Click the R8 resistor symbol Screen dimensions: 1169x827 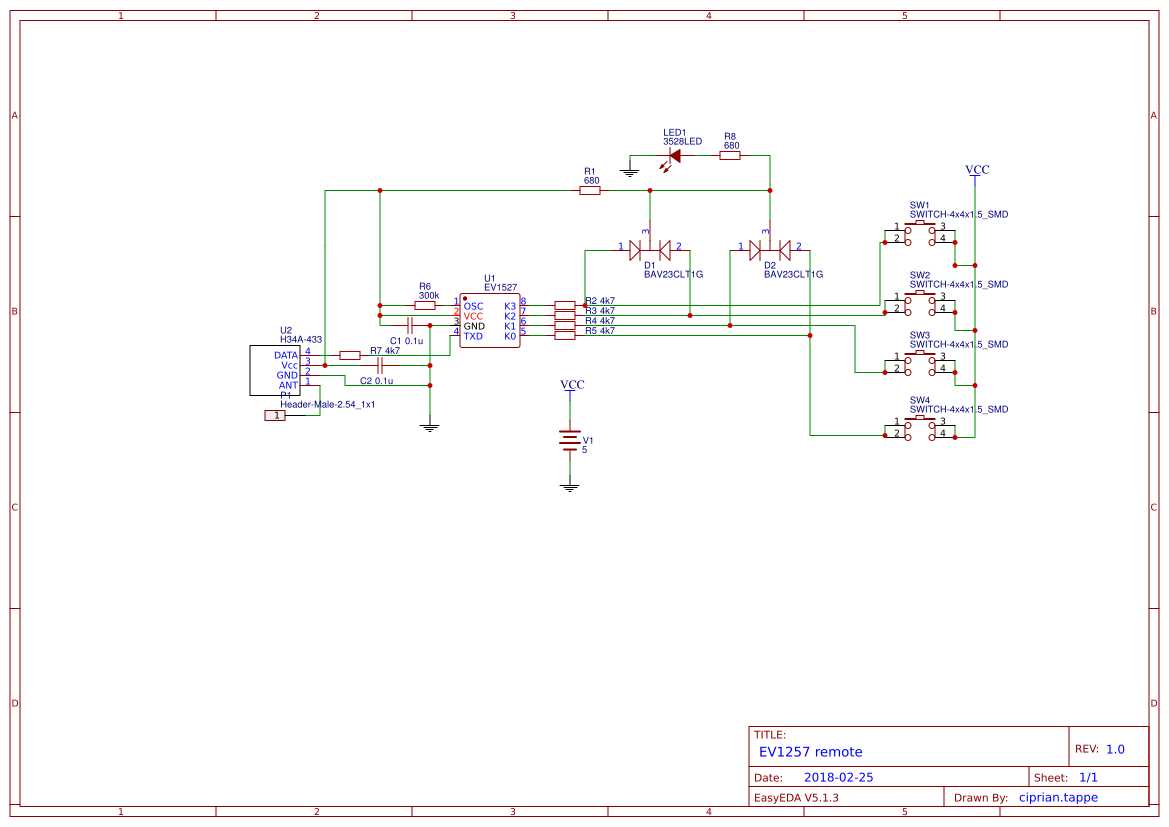click(x=730, y=156)
